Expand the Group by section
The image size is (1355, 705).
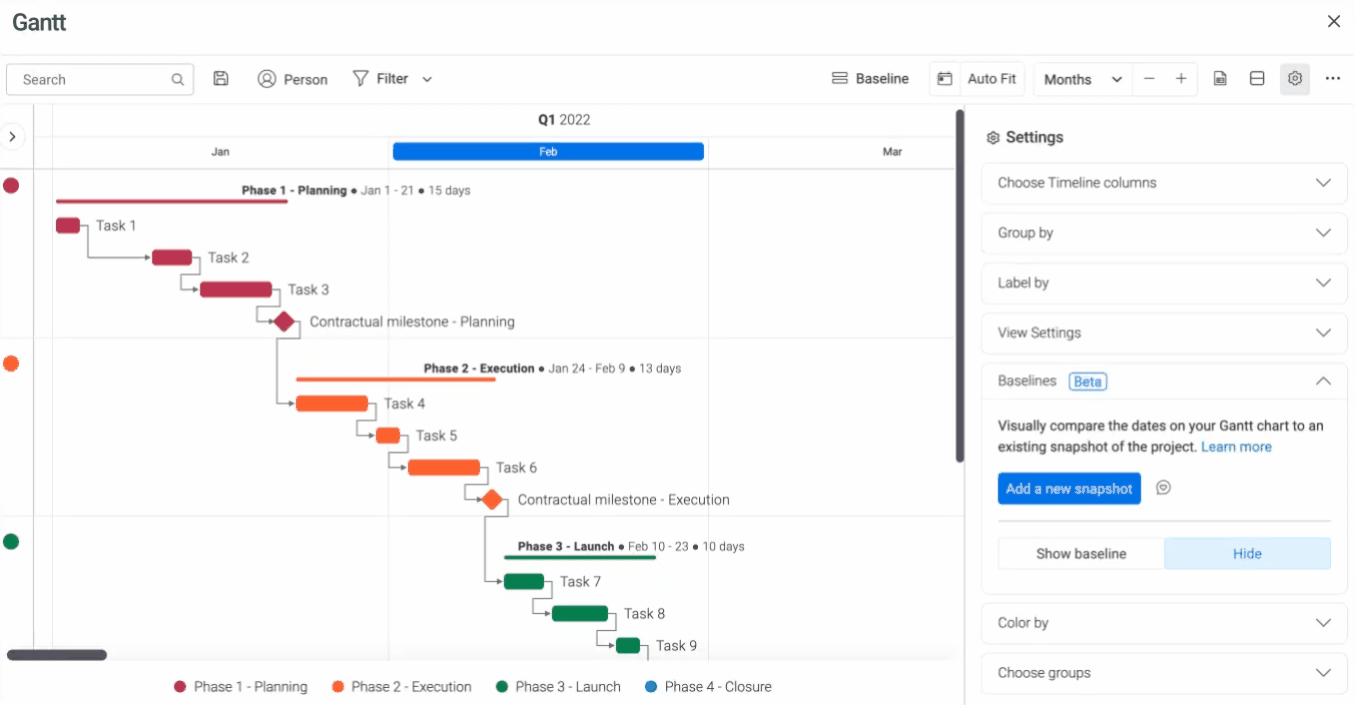pyautogui.click(x=1164, y=233)
